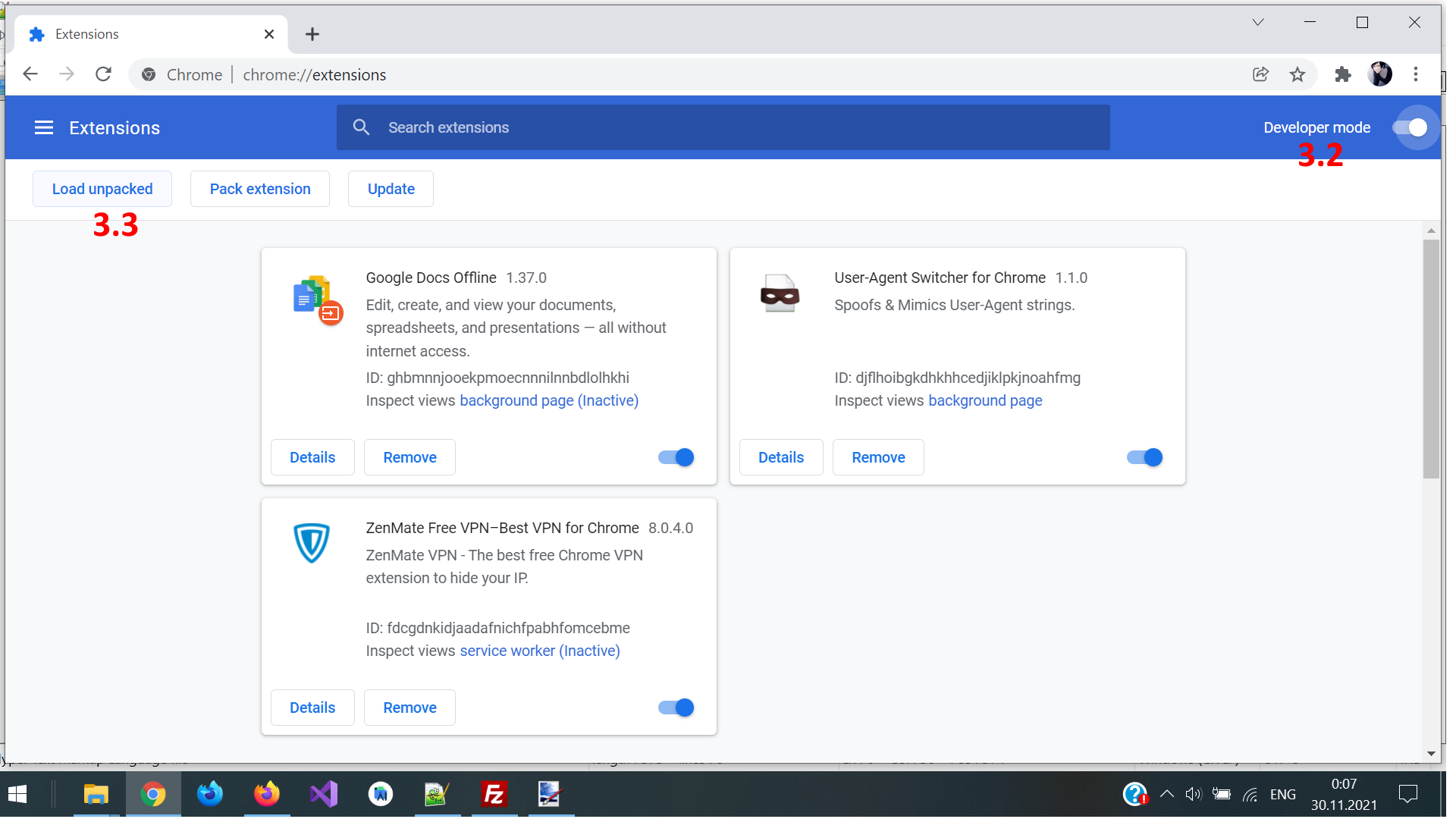This screenshot has height=819, width=1456.
Task: Disable User-Agent Switcher for Chrome
Action: tap(1144, 457)
